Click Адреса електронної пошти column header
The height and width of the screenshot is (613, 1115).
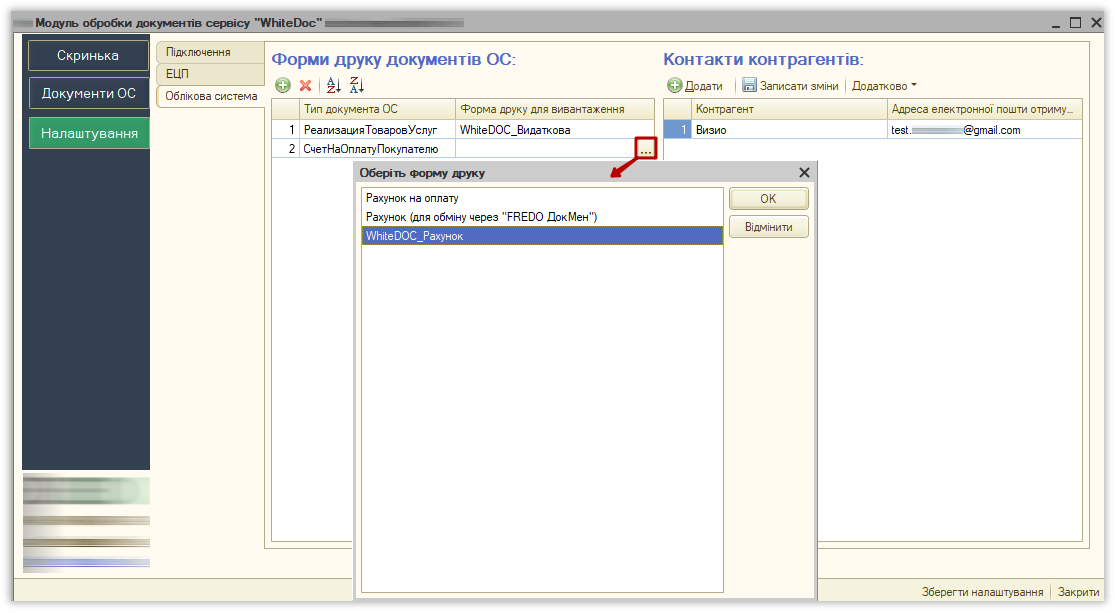[985, 109]
